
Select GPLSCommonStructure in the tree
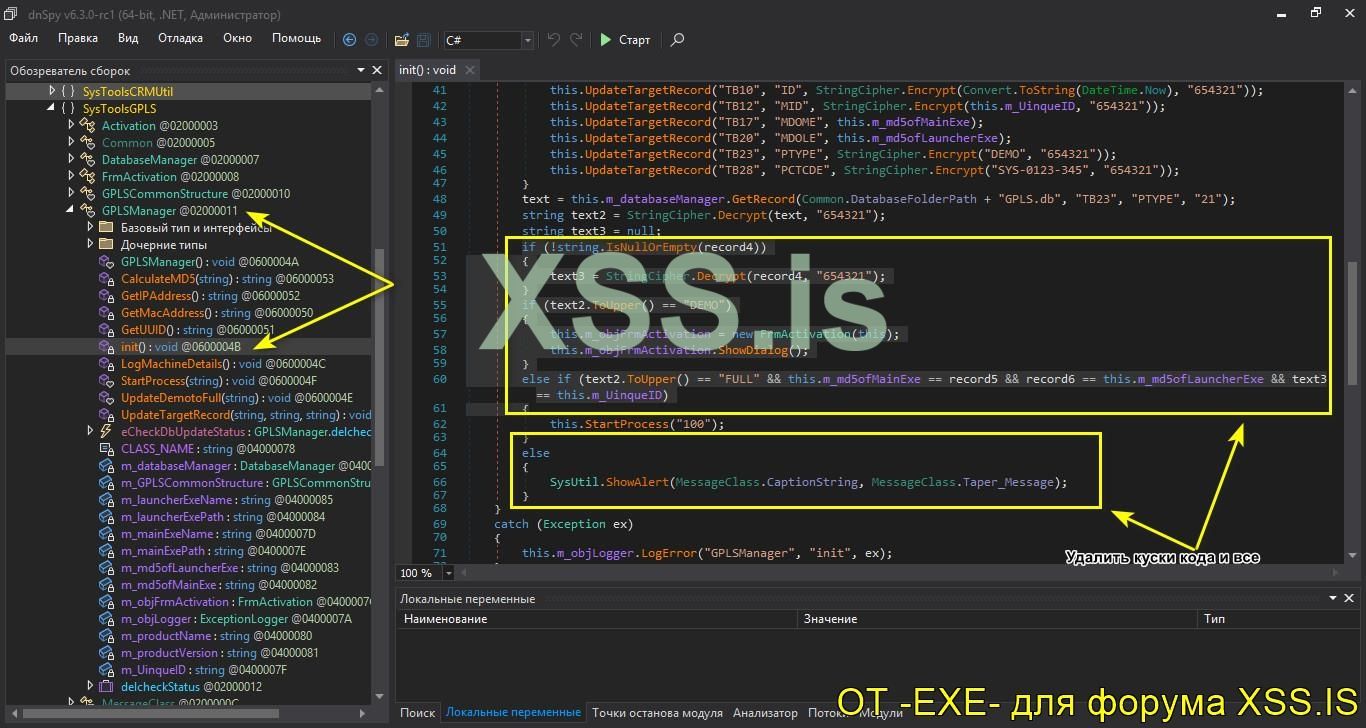click(x=196, y=193)
